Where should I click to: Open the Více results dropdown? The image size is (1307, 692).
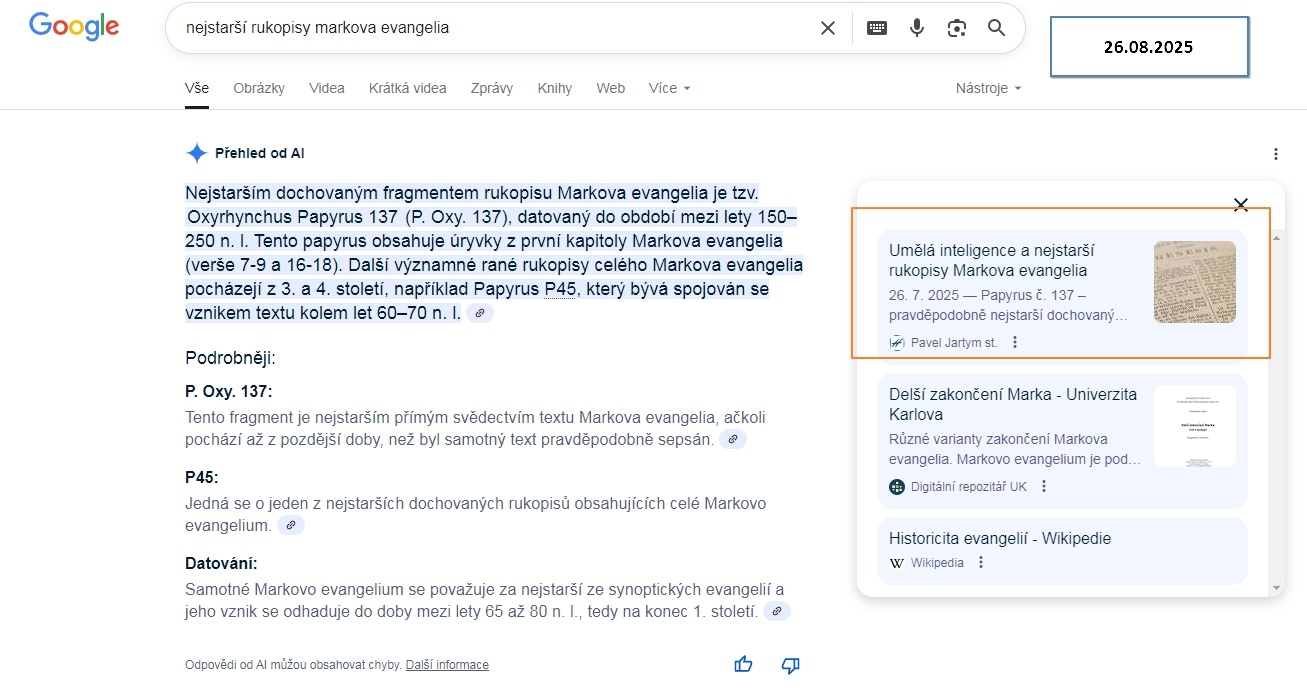point(668,88)
